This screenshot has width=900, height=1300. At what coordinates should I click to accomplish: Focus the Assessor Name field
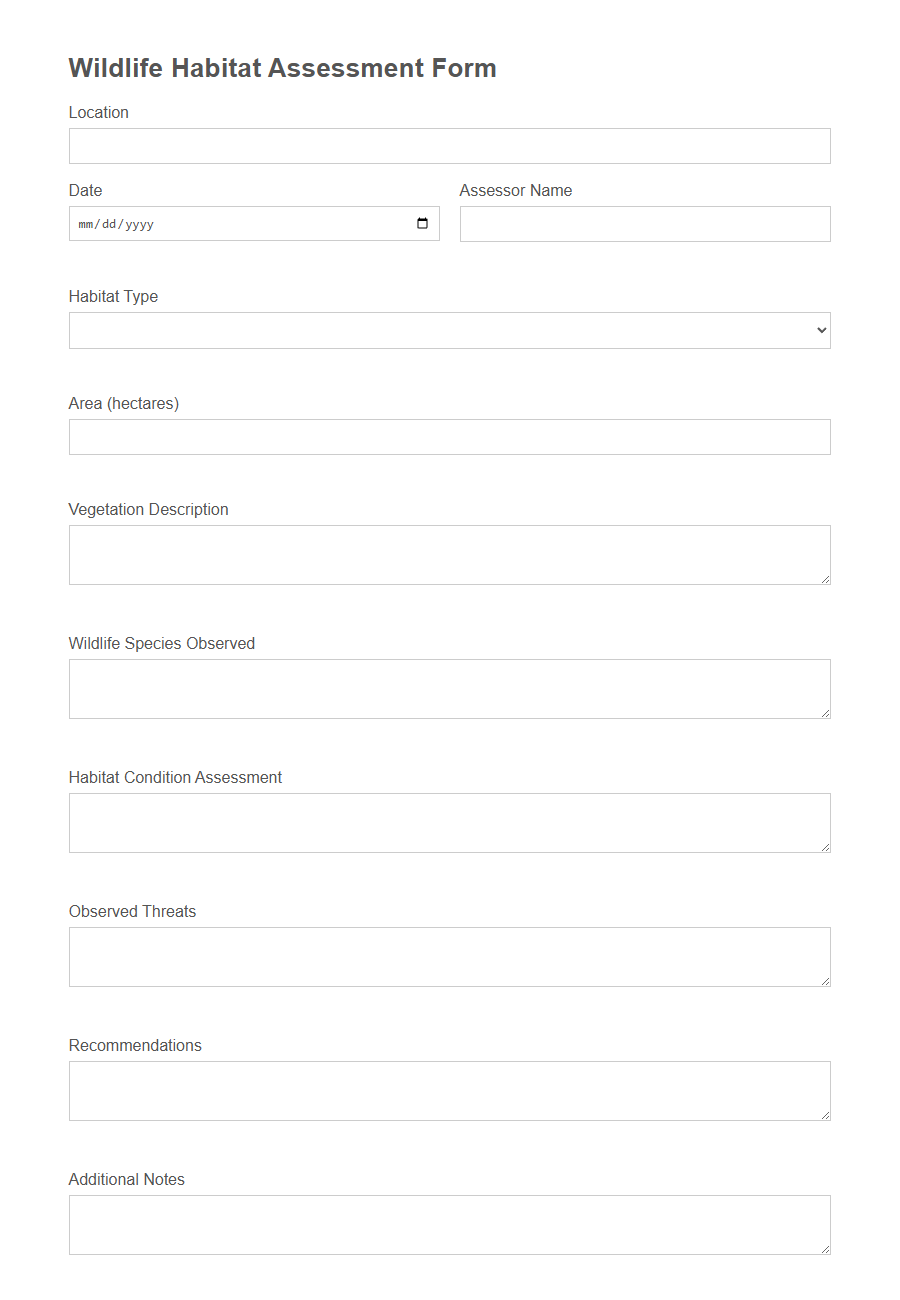tap(645, 223)
